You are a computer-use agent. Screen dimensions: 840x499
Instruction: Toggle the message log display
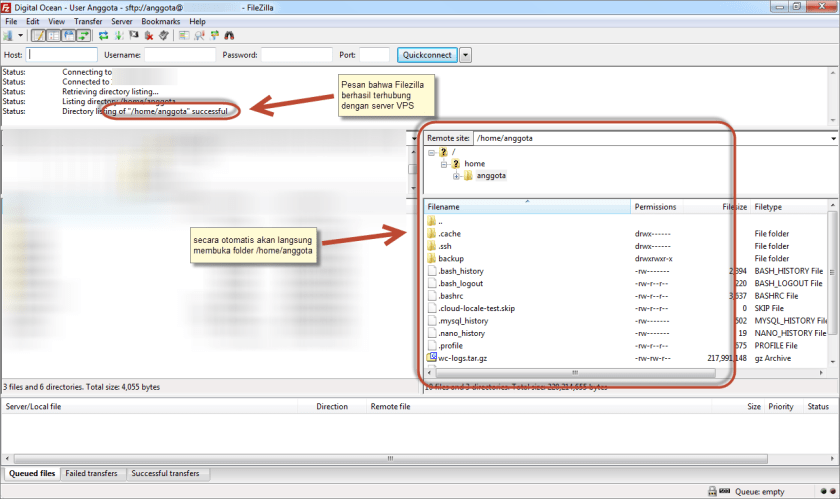[x=39, y=35]
